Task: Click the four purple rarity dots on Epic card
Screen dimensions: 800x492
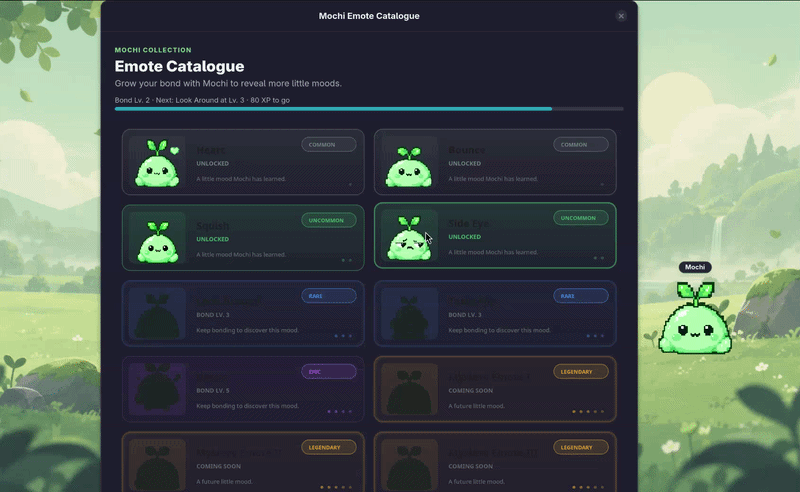Action: coord(339,411)
